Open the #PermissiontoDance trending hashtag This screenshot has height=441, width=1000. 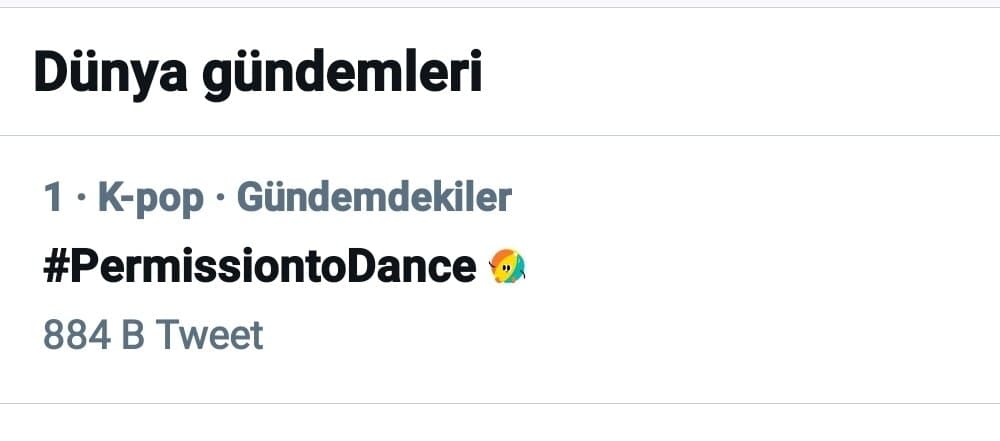coord(259,267)
